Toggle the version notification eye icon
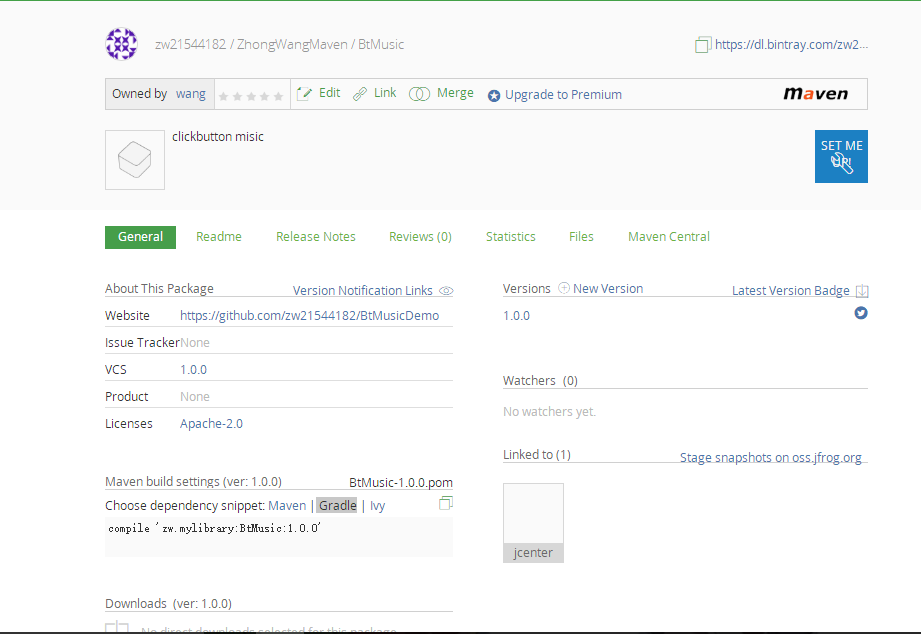This screenshot has width=921, height=634. point(446,291)
